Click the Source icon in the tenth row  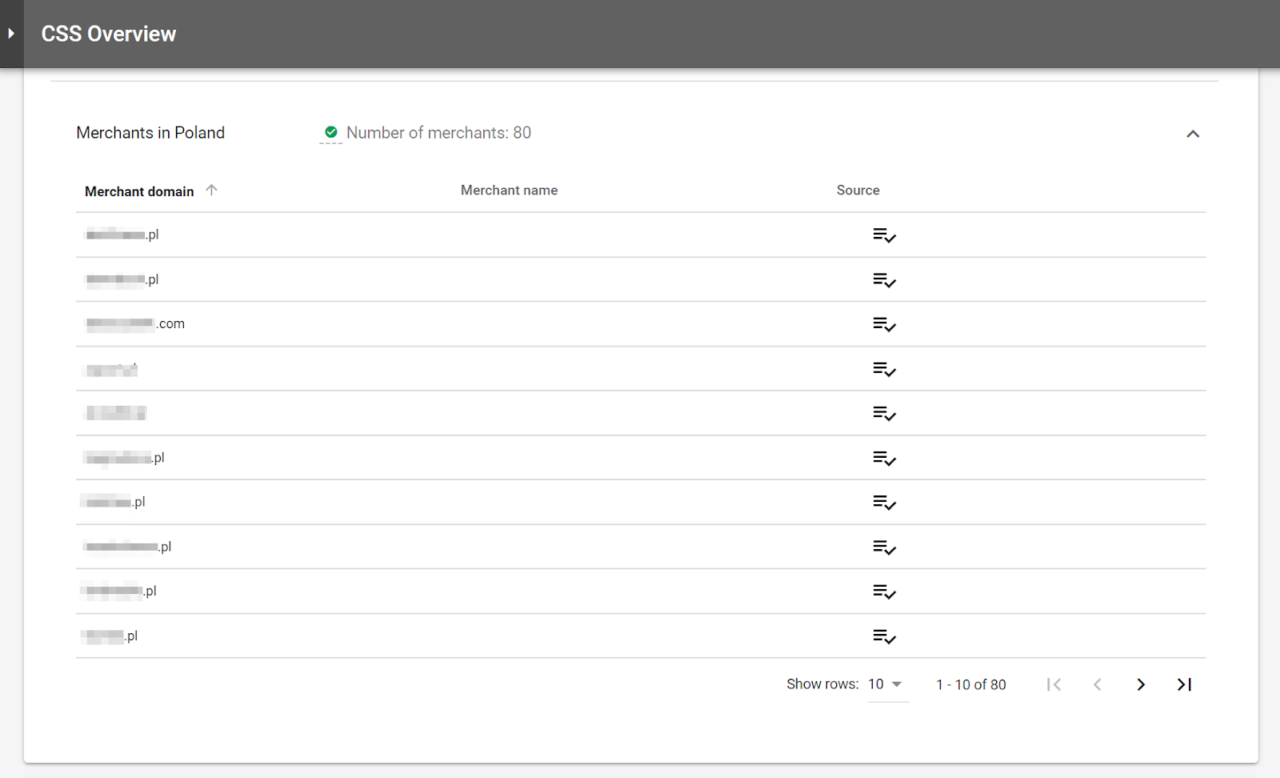point(884,636)
